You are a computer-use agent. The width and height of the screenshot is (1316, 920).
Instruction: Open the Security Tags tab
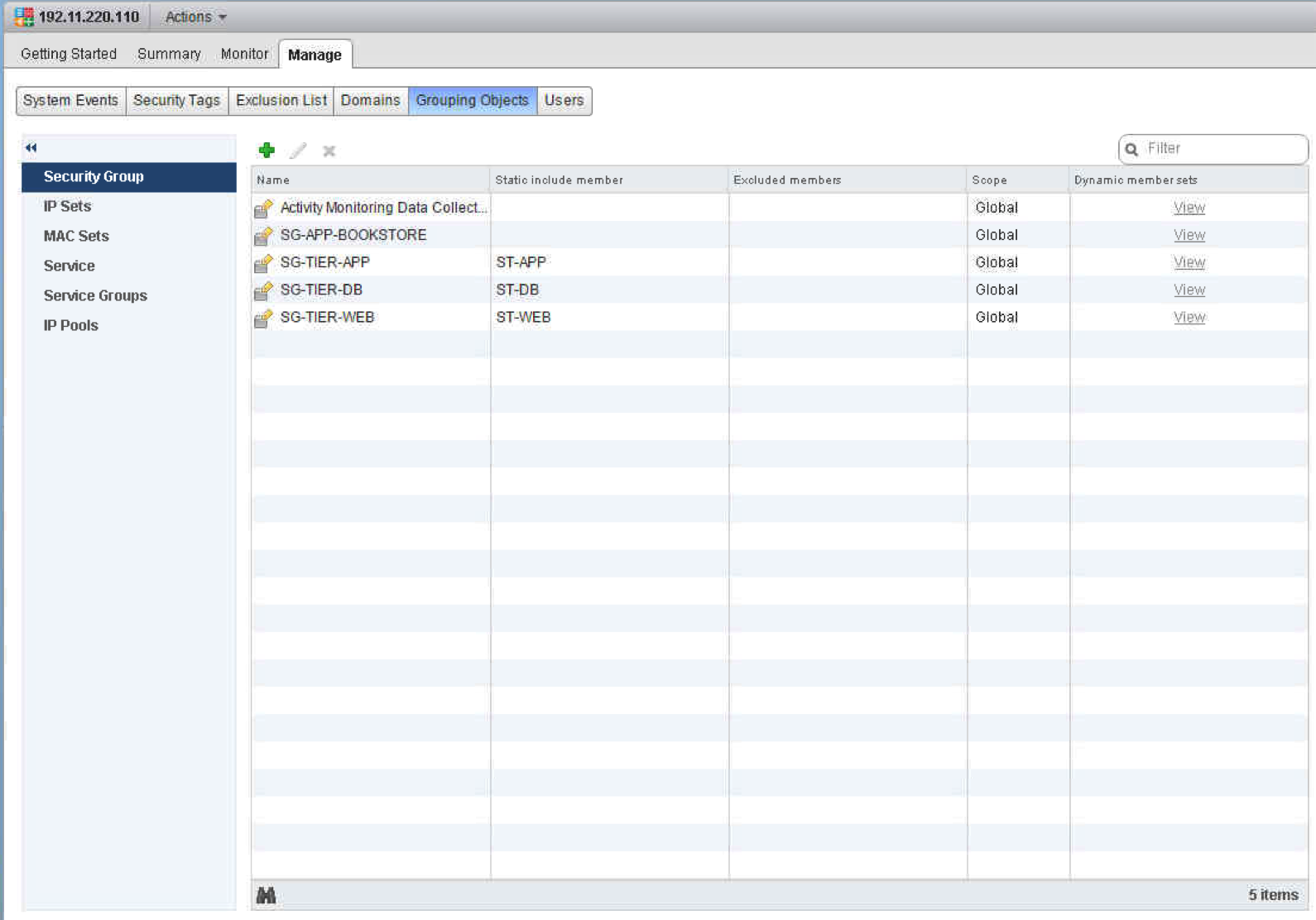(176, 100)
